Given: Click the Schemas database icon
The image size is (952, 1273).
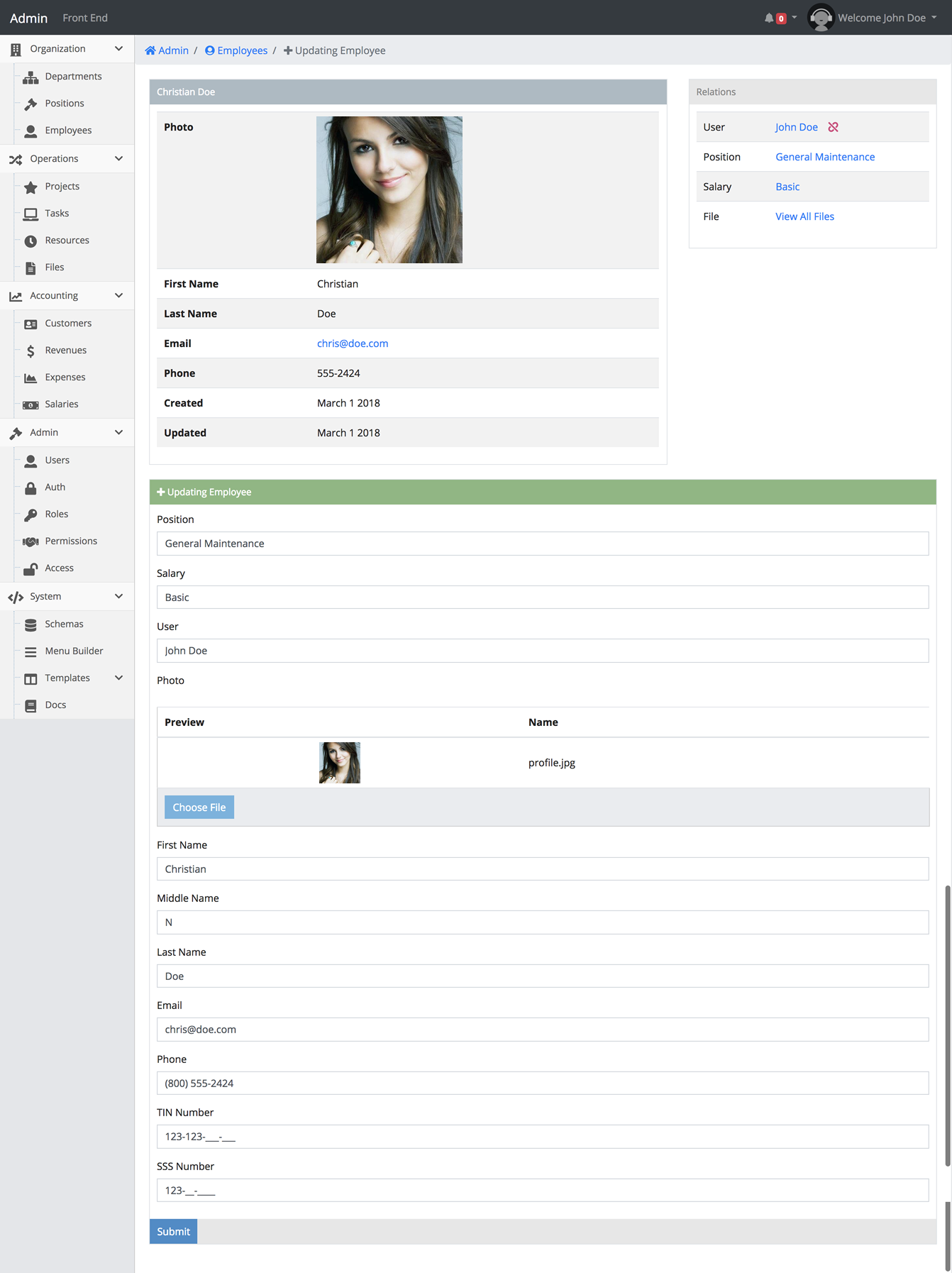Looking at the screenshot, I should 31,624.
